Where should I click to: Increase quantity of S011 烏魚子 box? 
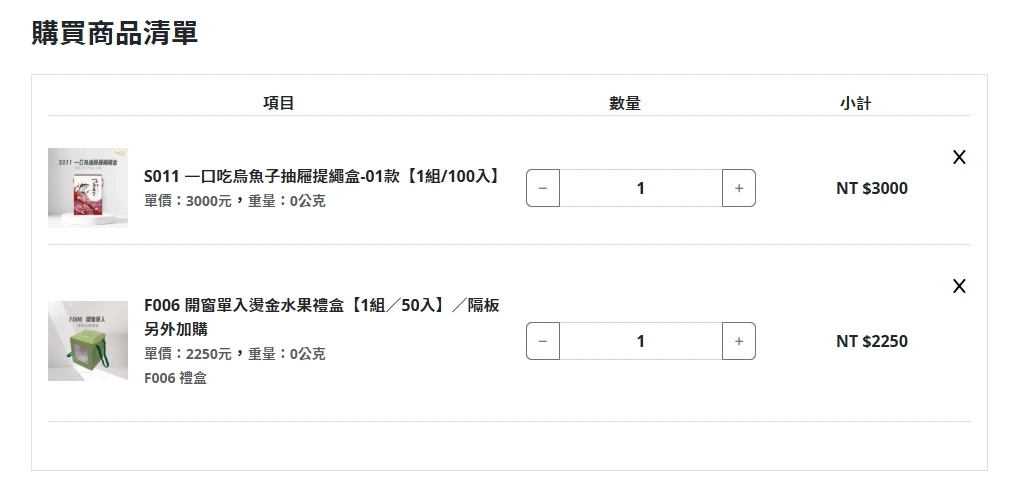click(x=739, y=188)
